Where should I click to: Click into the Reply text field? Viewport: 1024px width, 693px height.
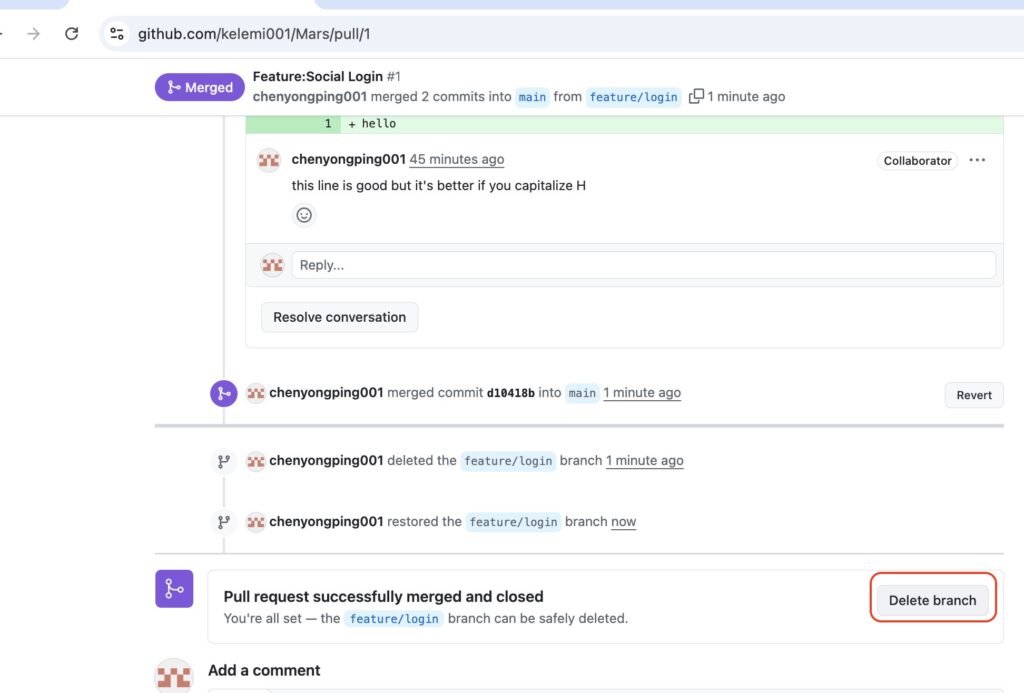coord(642,265)
